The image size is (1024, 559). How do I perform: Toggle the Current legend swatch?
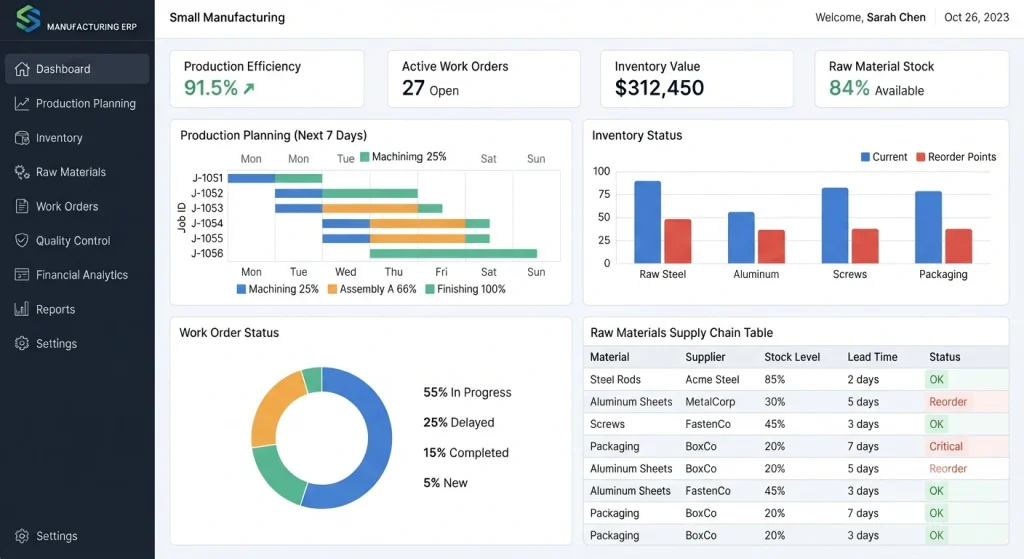865,157
